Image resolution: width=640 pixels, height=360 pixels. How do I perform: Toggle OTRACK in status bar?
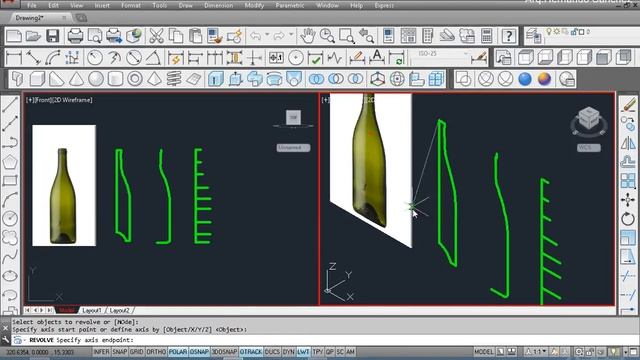(251, 352)
